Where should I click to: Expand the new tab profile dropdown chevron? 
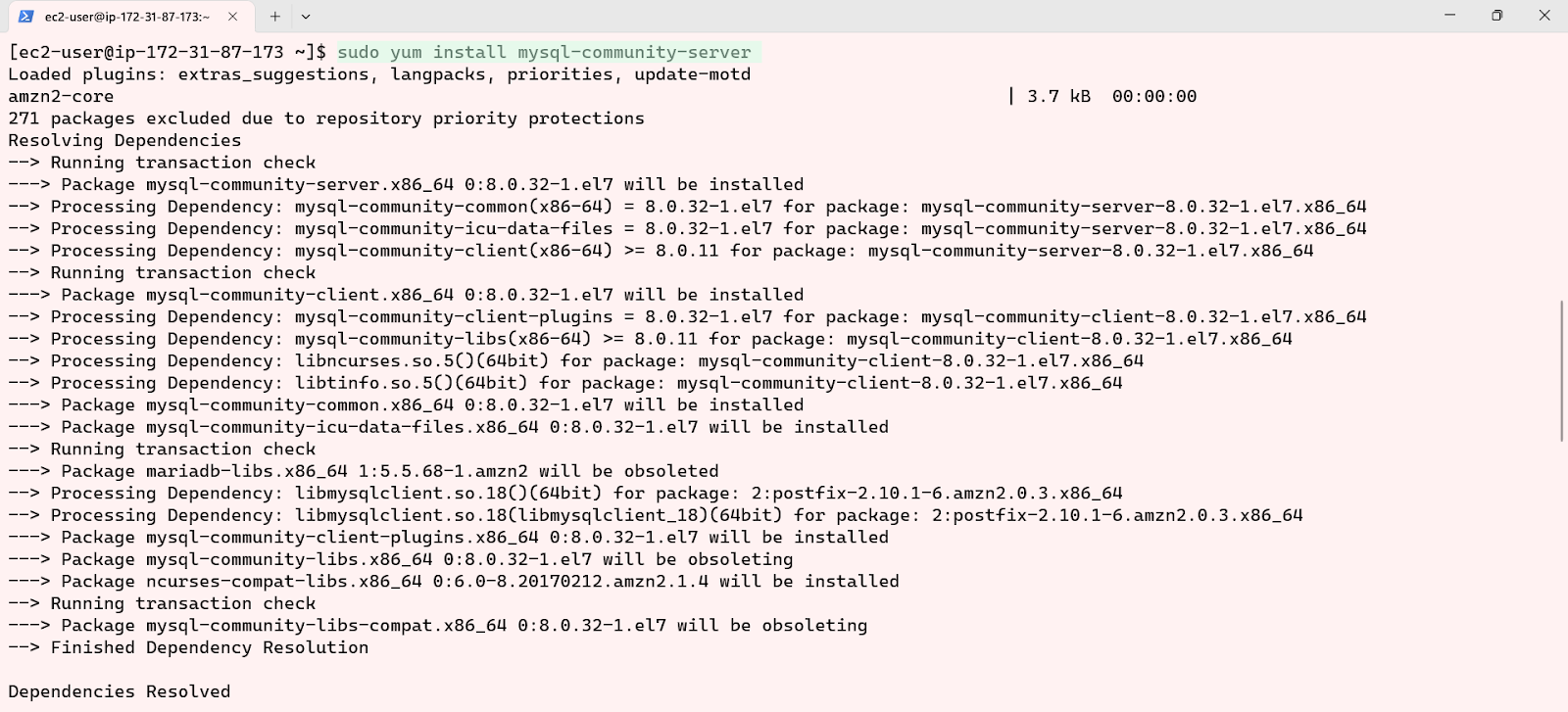tap(306, 17)
